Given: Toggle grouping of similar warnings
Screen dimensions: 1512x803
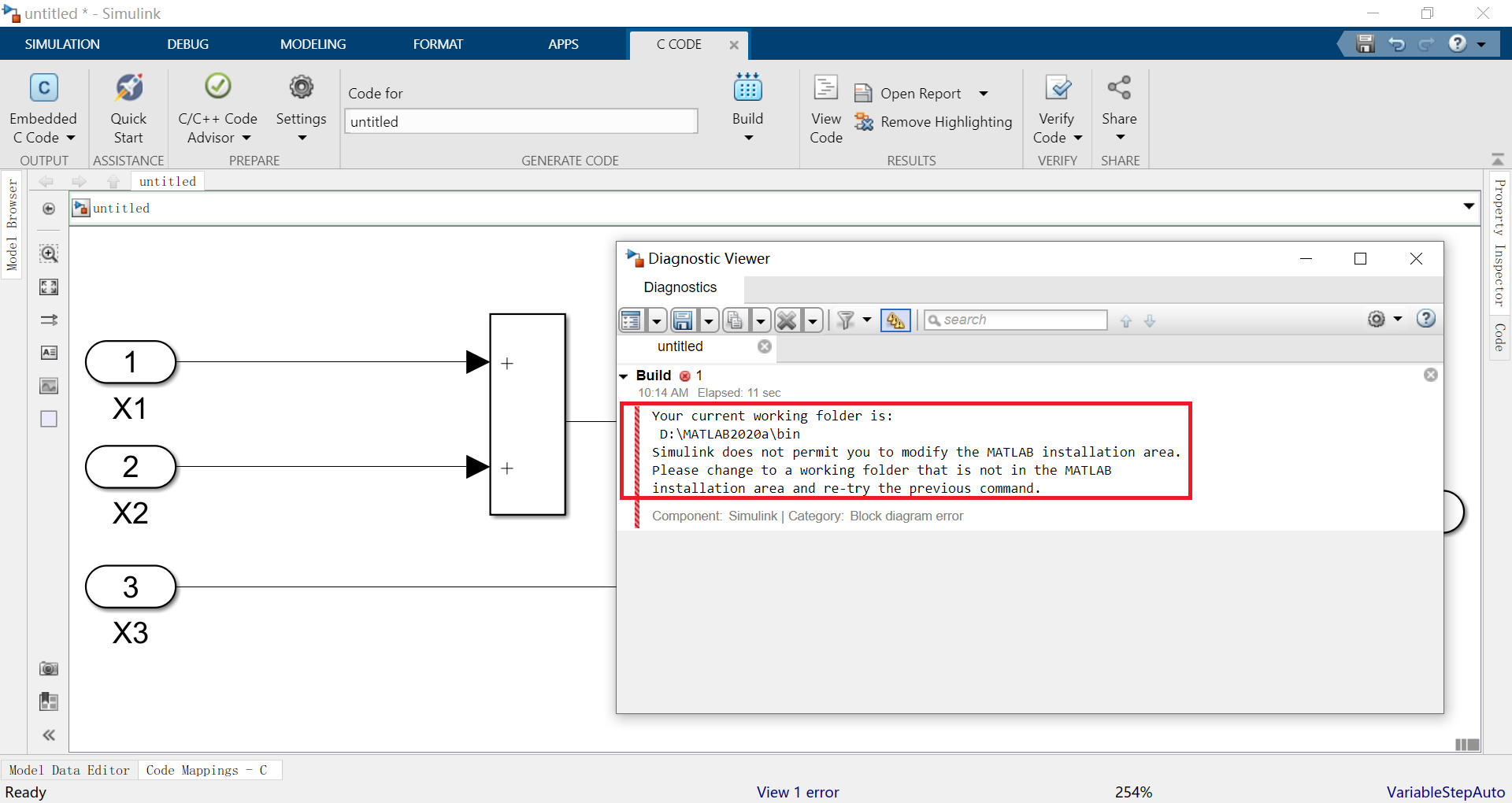Looking at the screenshot, I should 895,320.
